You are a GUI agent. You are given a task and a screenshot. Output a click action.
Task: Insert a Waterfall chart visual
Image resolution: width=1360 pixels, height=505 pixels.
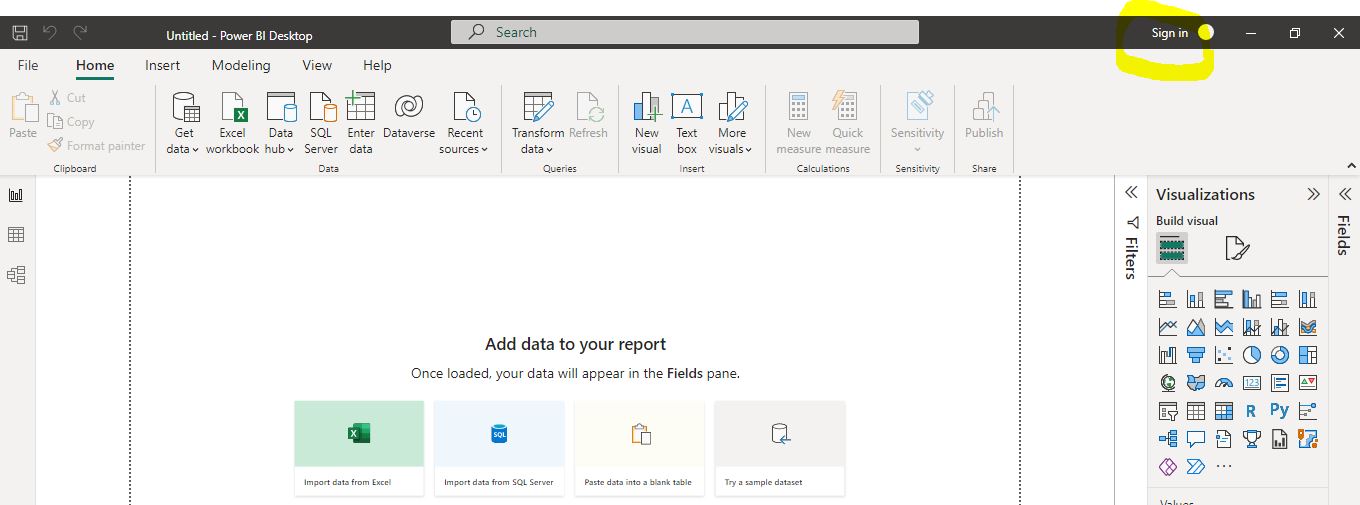point(1167,355)
